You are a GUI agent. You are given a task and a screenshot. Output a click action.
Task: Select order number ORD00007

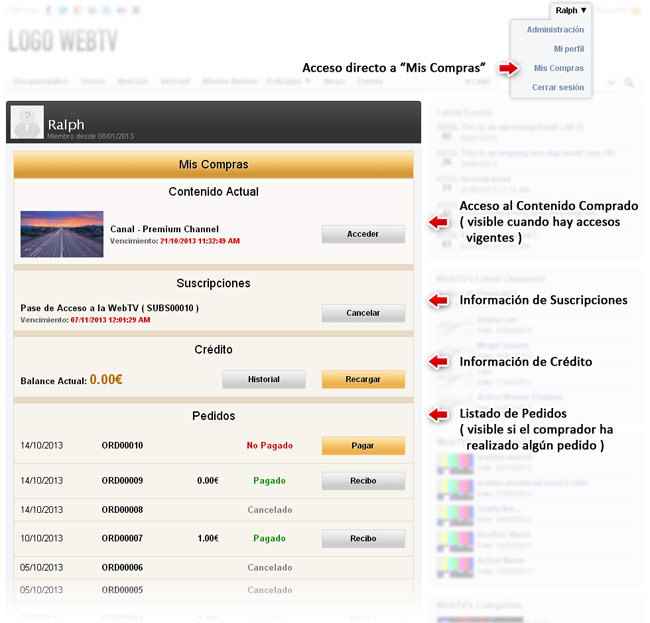point(122,538)
